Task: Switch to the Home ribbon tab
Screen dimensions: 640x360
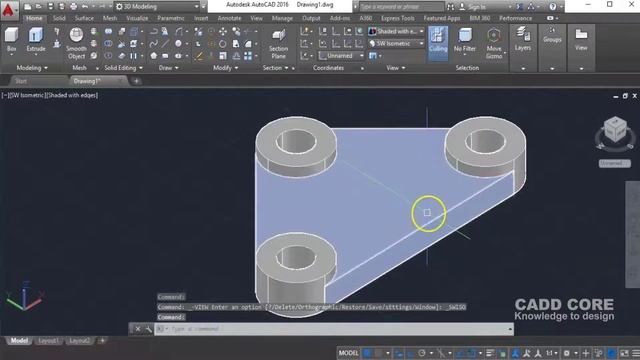Action: [x=34, y=18]
